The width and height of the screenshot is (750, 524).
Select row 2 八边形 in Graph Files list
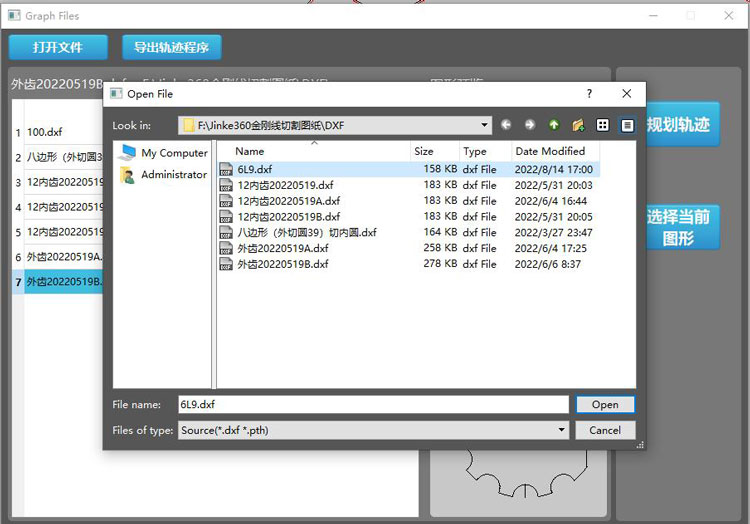(x=57, y=157)
